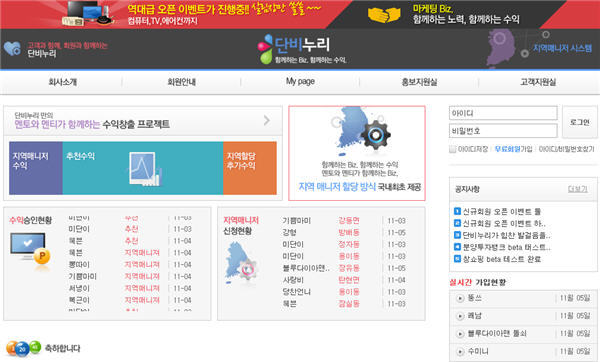Click number 3 icon beside 단비누리가 힘찬 발걸음
600x362 pixels.
(457, 235)
